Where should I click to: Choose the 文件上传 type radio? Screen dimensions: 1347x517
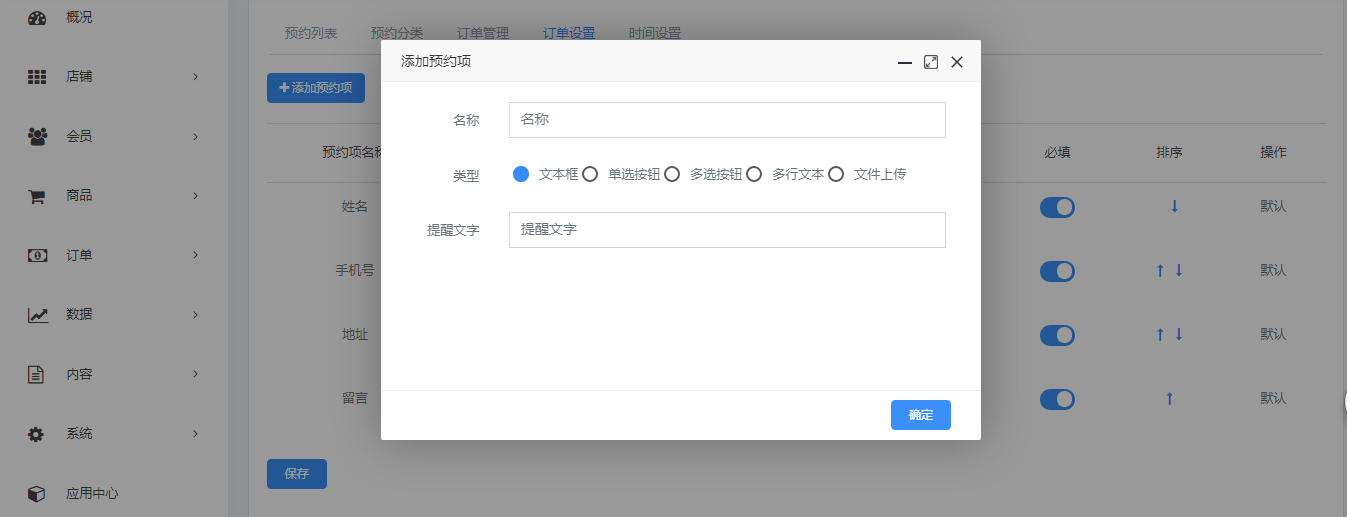tap(836, 174)
